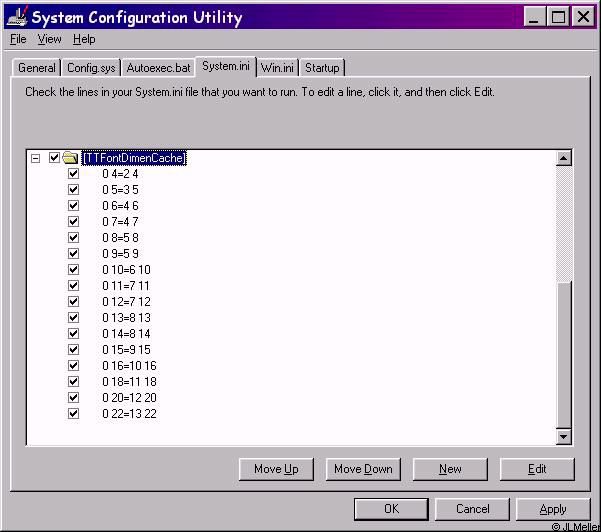Switch to the Config.sys tab

[91, 68]
